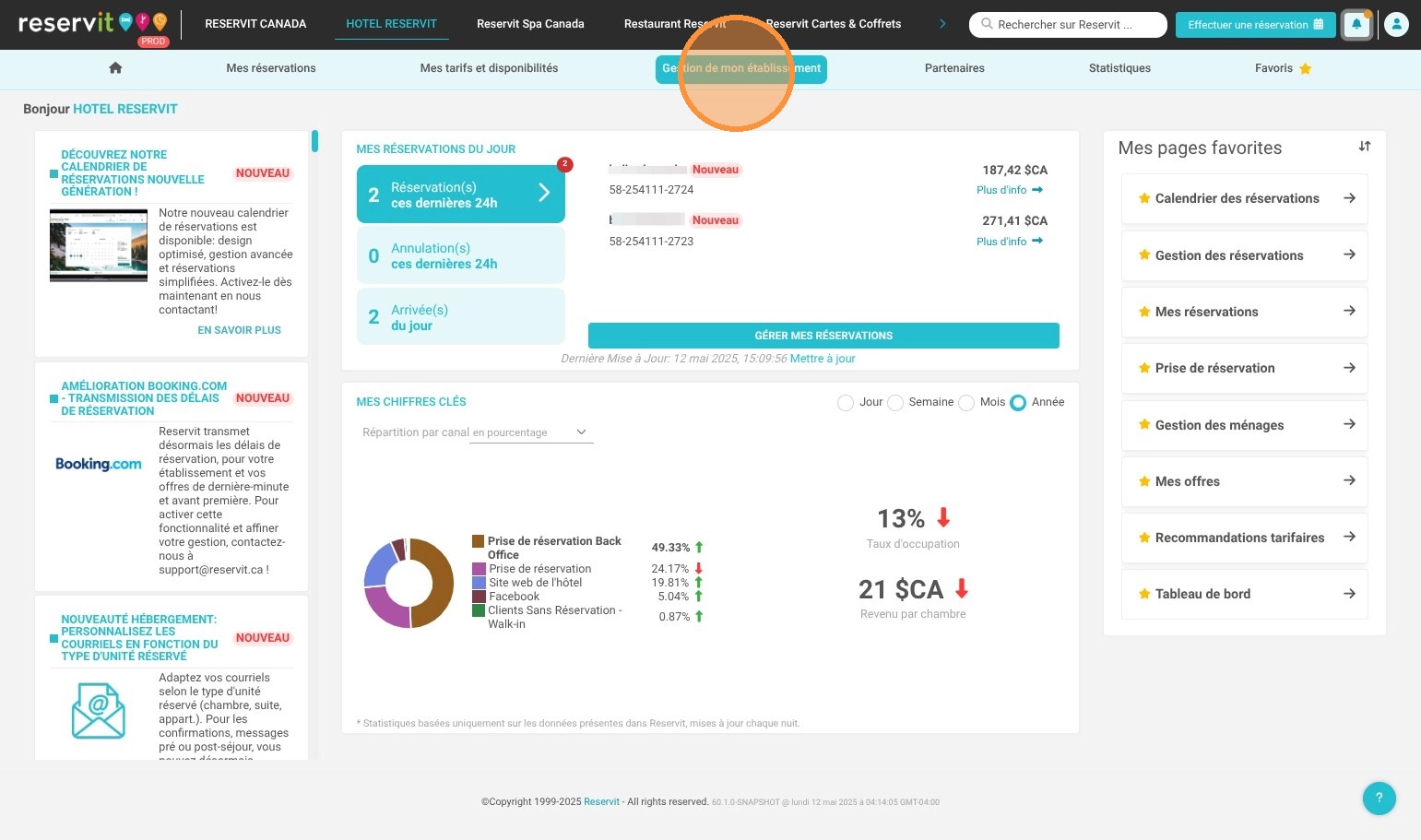
Task: Click green Clients Sans Réservation swatch
Action: tap(479, 610)
